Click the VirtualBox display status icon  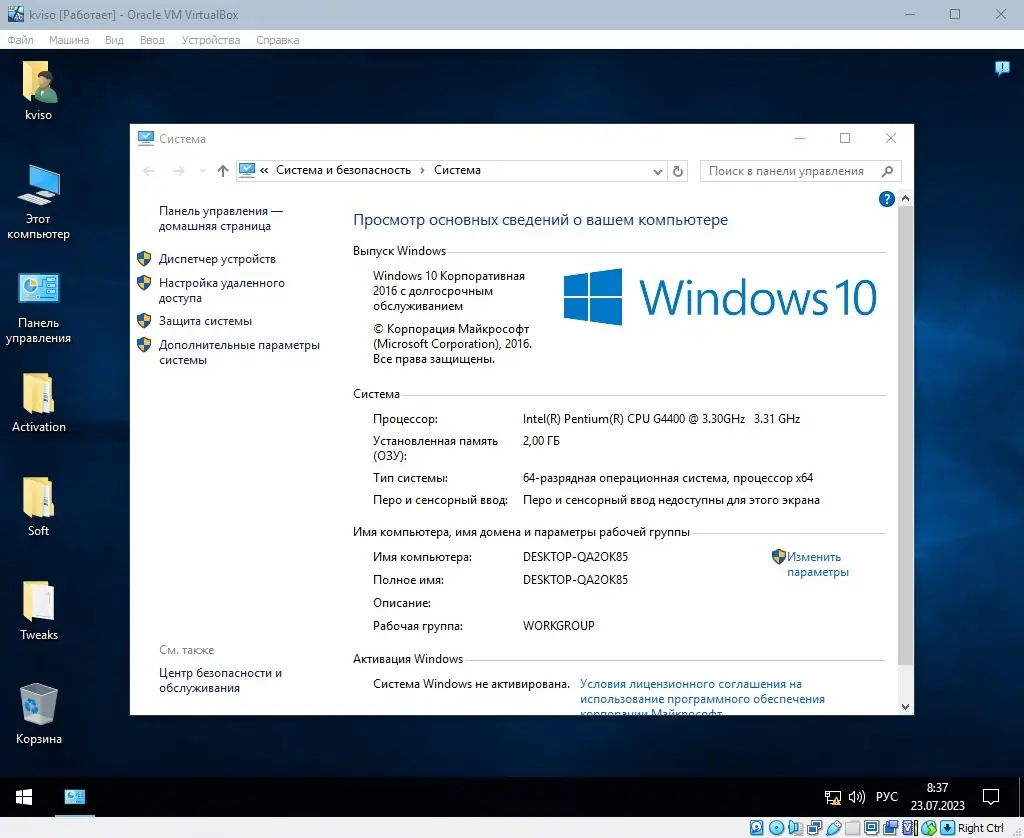[x=871, y=828]
